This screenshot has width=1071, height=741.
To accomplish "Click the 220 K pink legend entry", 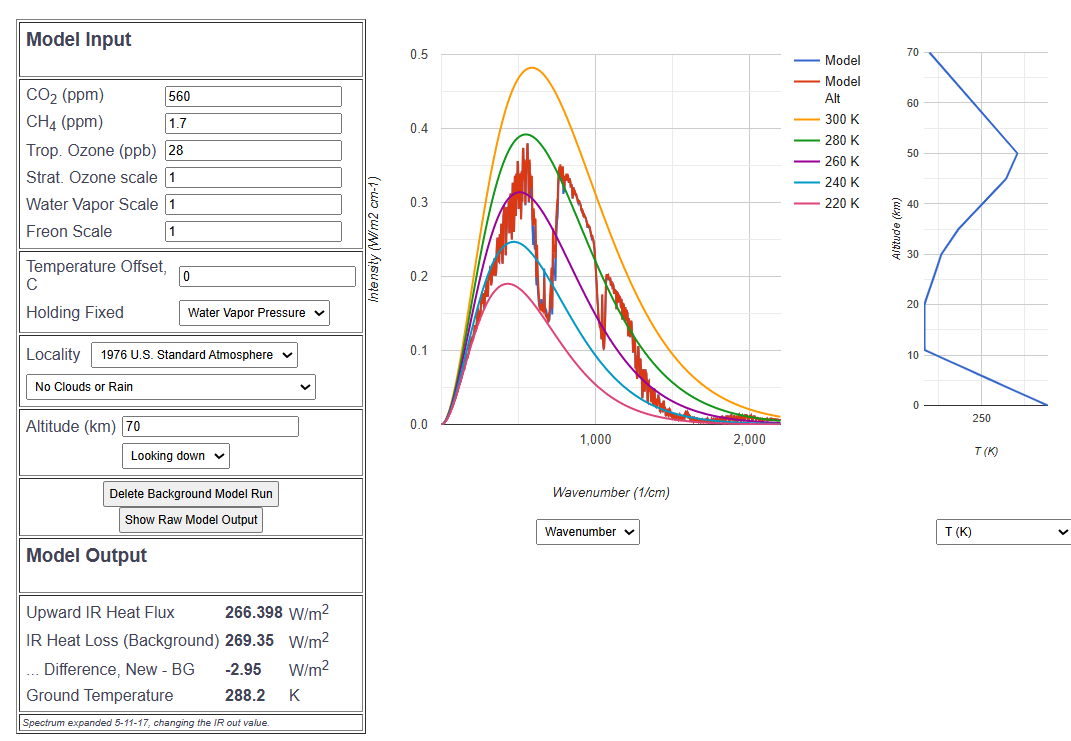I will (827, 204).
